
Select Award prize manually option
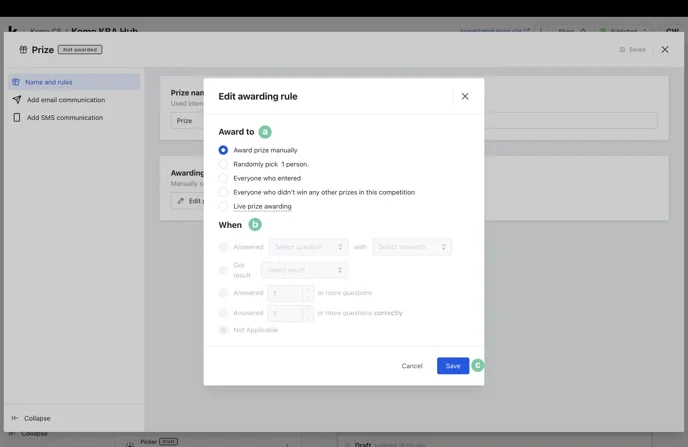223,150
